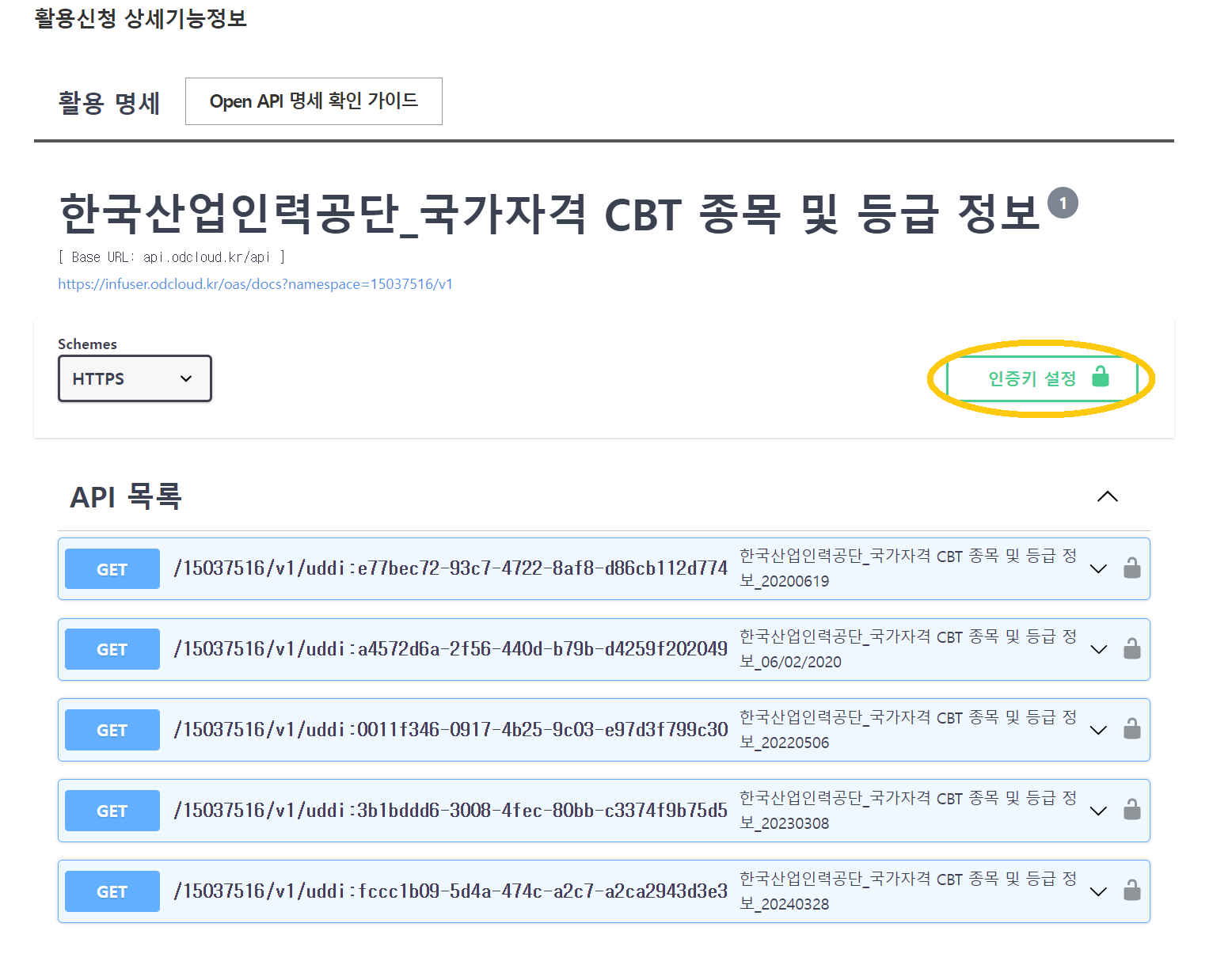Click GET button for 3b1bddd6 endpoint

112,811
